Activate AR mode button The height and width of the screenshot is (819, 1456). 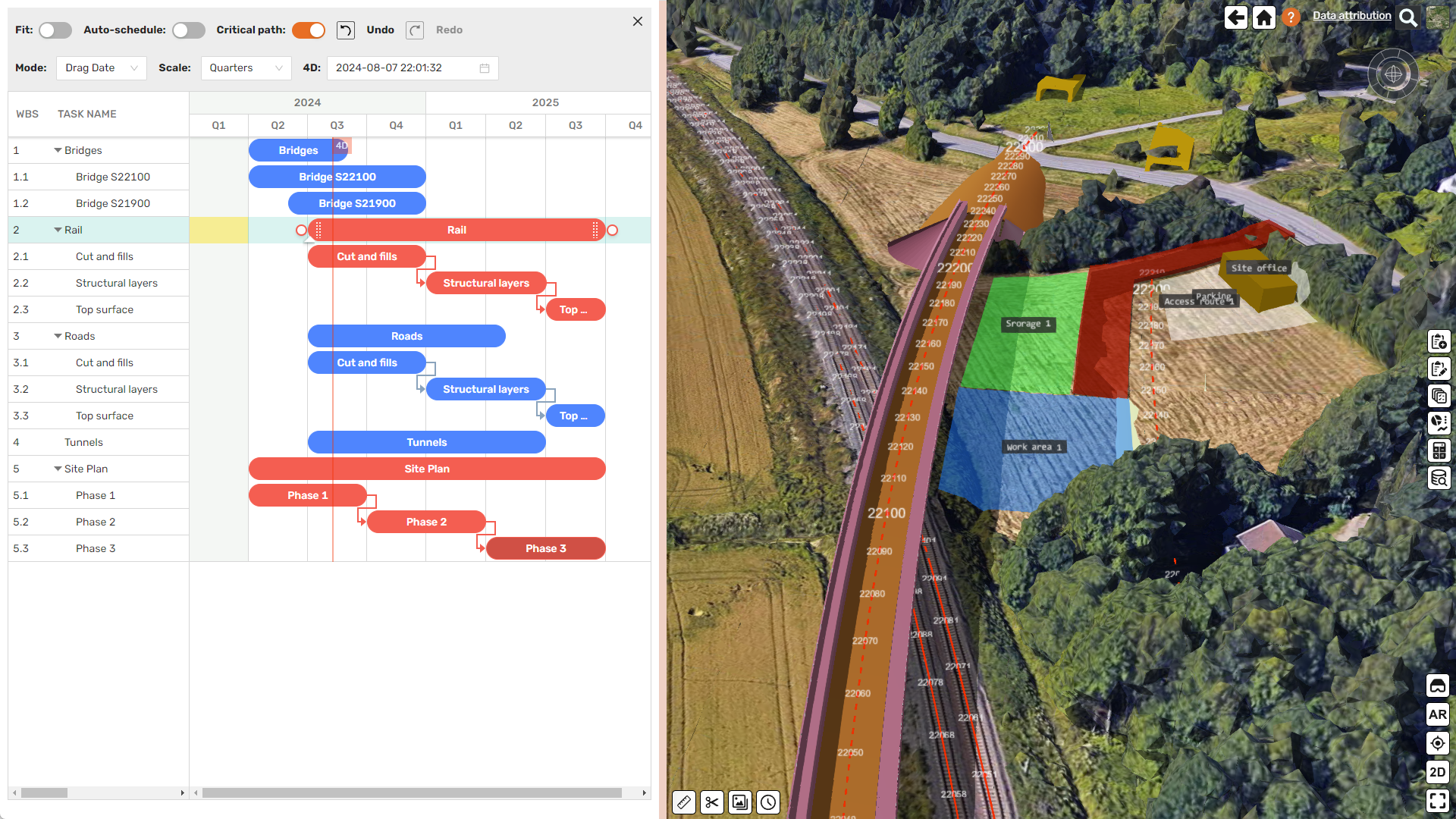[x=1438, y=714]
